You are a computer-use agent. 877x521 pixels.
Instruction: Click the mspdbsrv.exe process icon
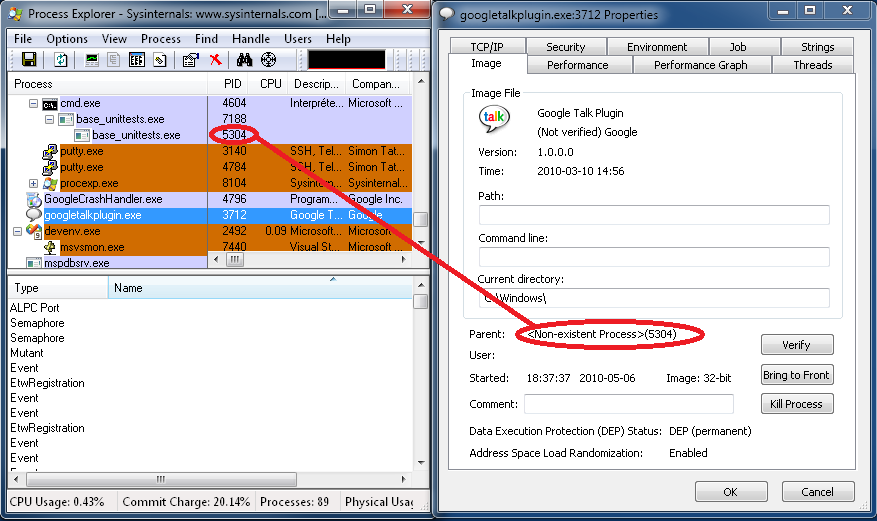click(x=34, y=263)
